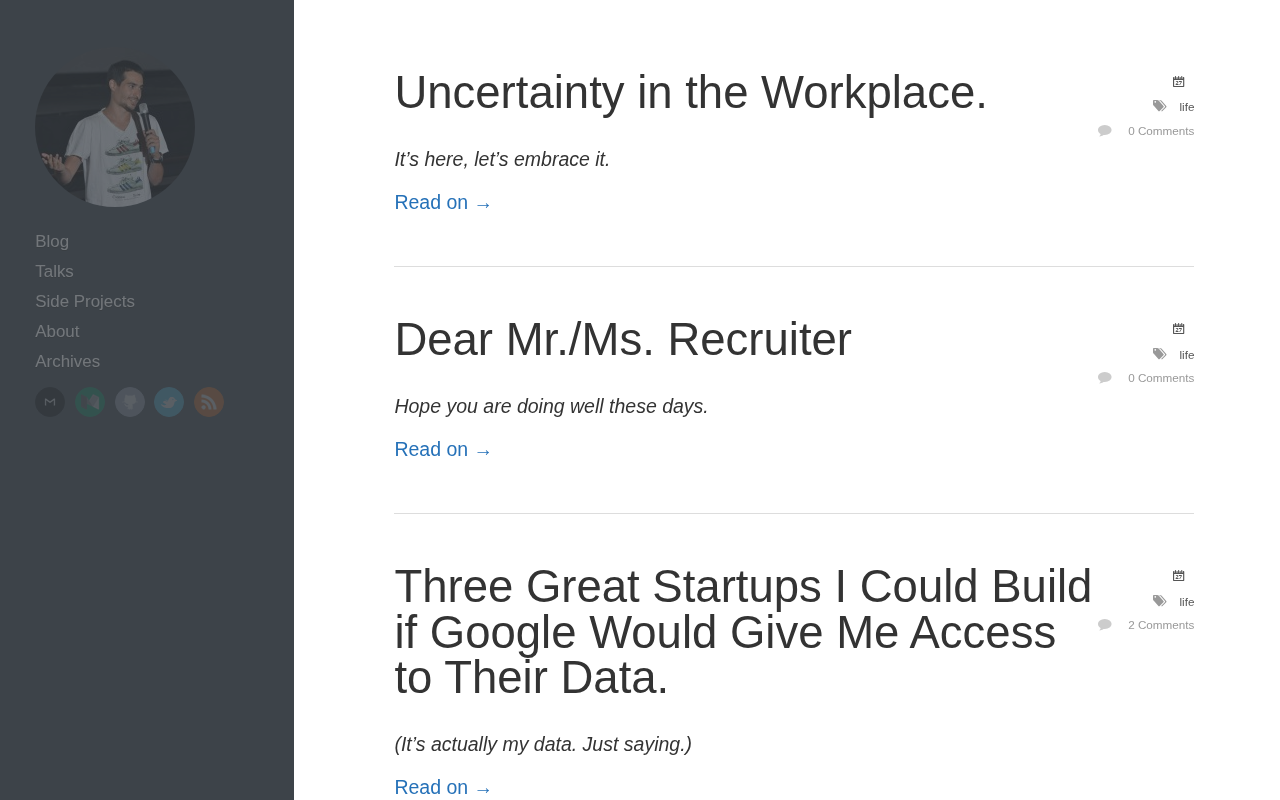Viewport: 1280px width, 800px height.
Task: Open the green Medium icon in sidebar
Action: pos(90,402)
